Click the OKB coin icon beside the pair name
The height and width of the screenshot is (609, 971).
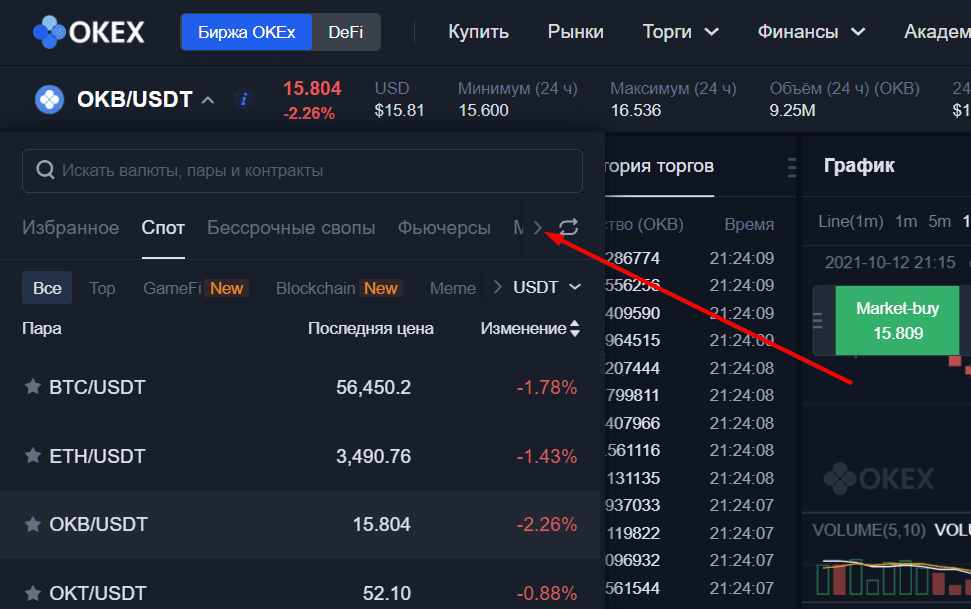50,99
